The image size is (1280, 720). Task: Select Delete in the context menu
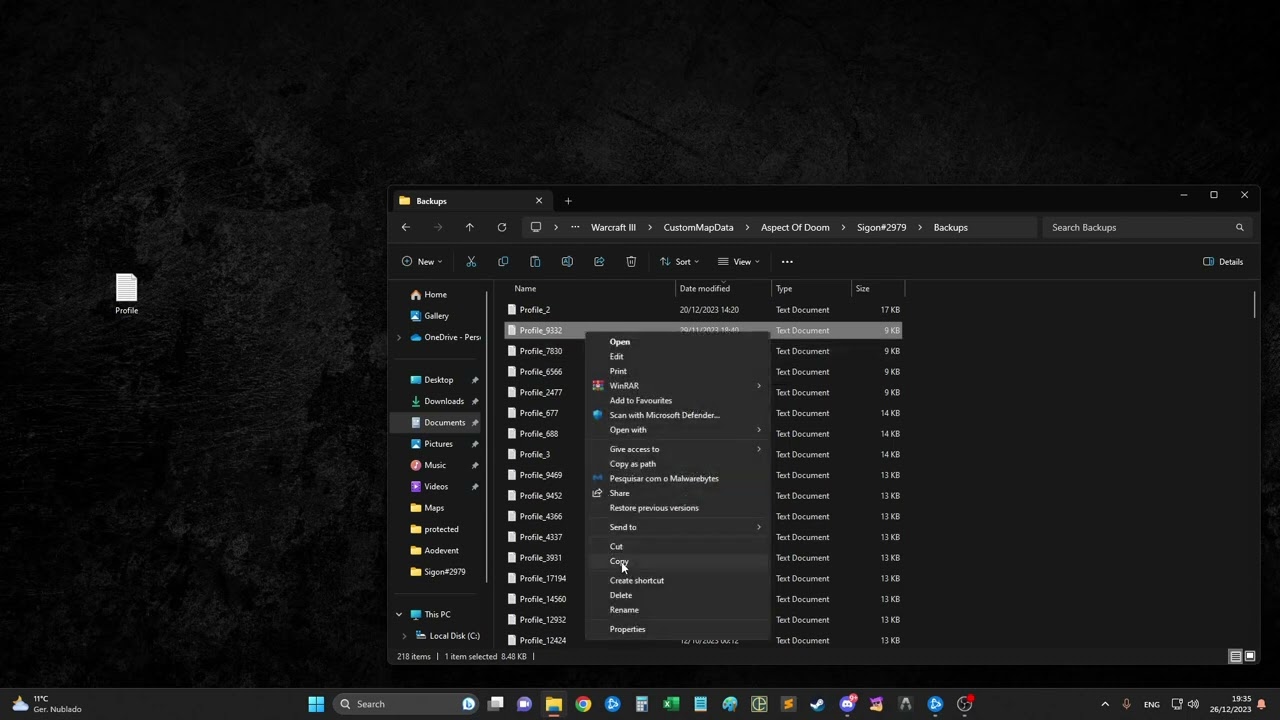[x=677, y=595]
